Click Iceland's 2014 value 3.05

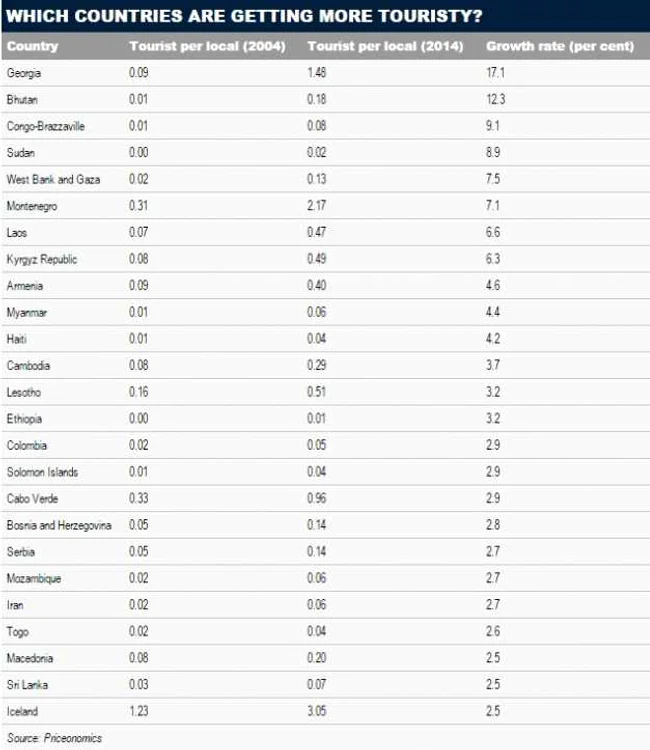317,711
